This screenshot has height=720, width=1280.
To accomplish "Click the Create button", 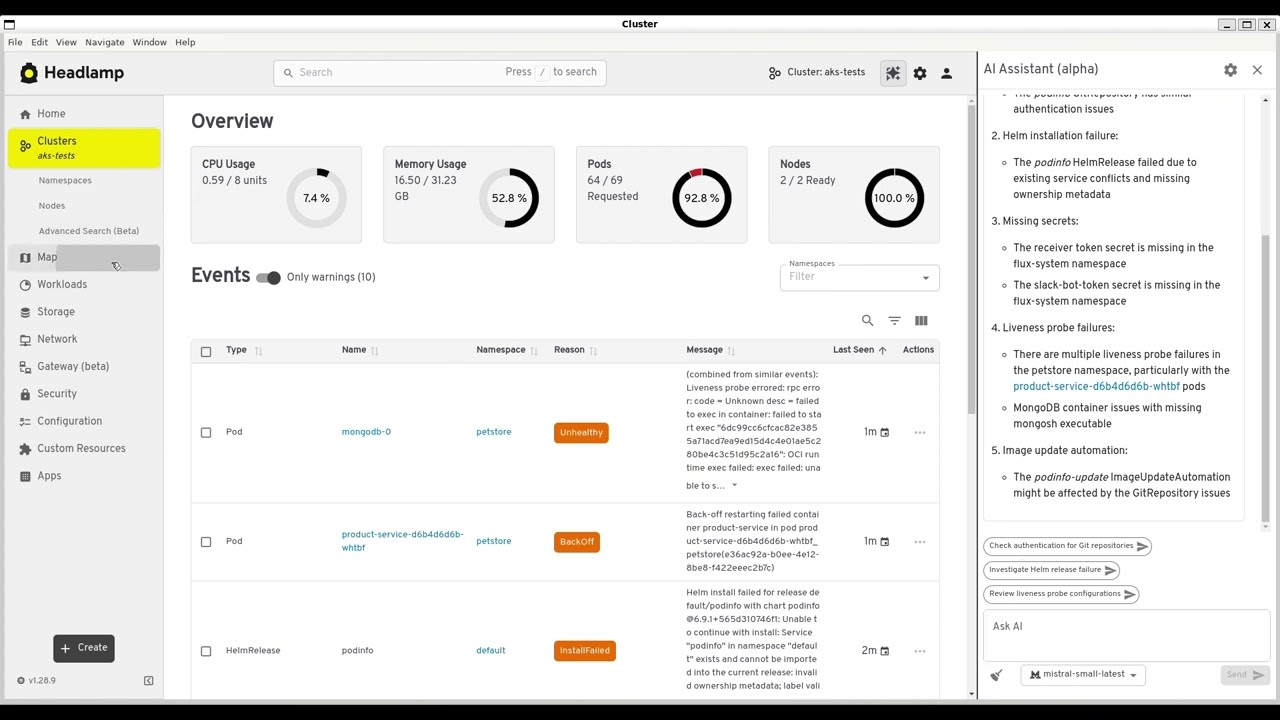I will (x=84, y=648).
